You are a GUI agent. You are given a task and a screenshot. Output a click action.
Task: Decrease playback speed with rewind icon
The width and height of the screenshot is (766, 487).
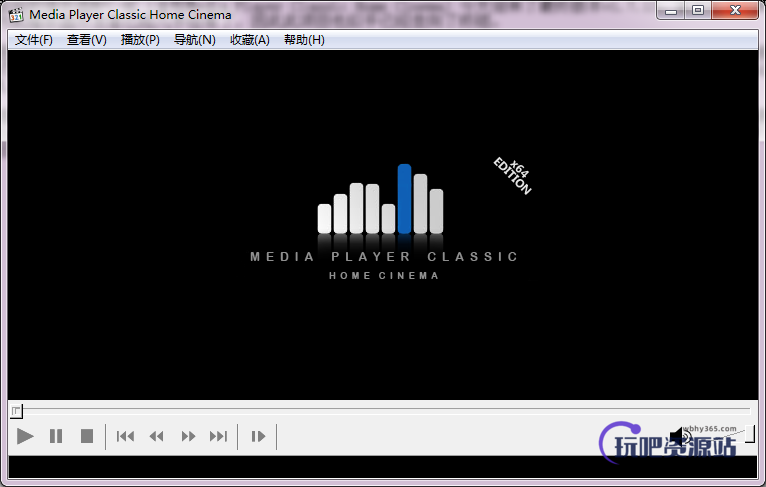[156, 436]
